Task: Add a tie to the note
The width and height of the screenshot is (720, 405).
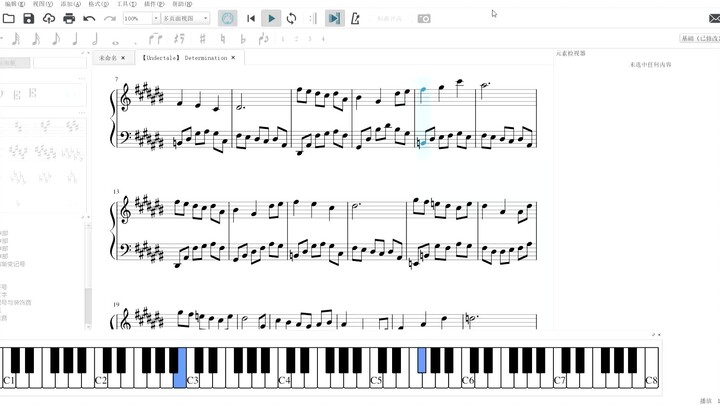Action: click(156, 39)
